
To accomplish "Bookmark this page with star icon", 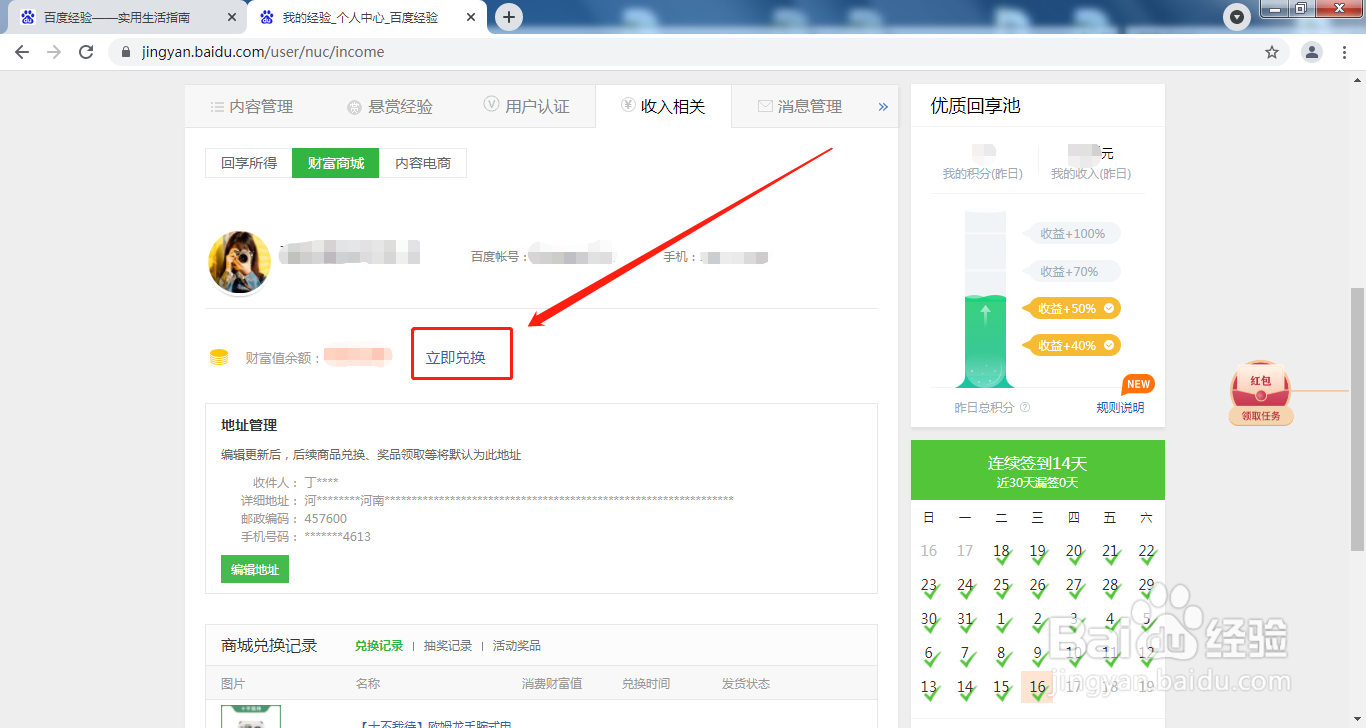I will coord(1272,52).
